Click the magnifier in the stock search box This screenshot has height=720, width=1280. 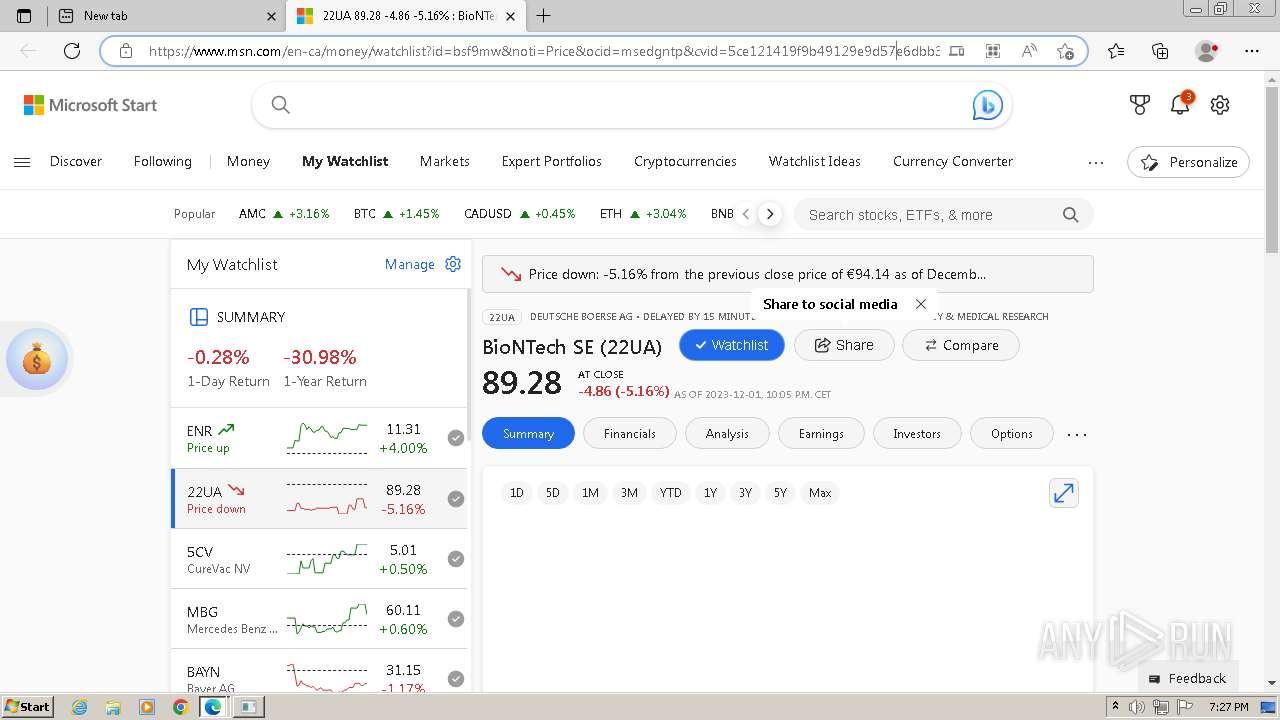1071,215
